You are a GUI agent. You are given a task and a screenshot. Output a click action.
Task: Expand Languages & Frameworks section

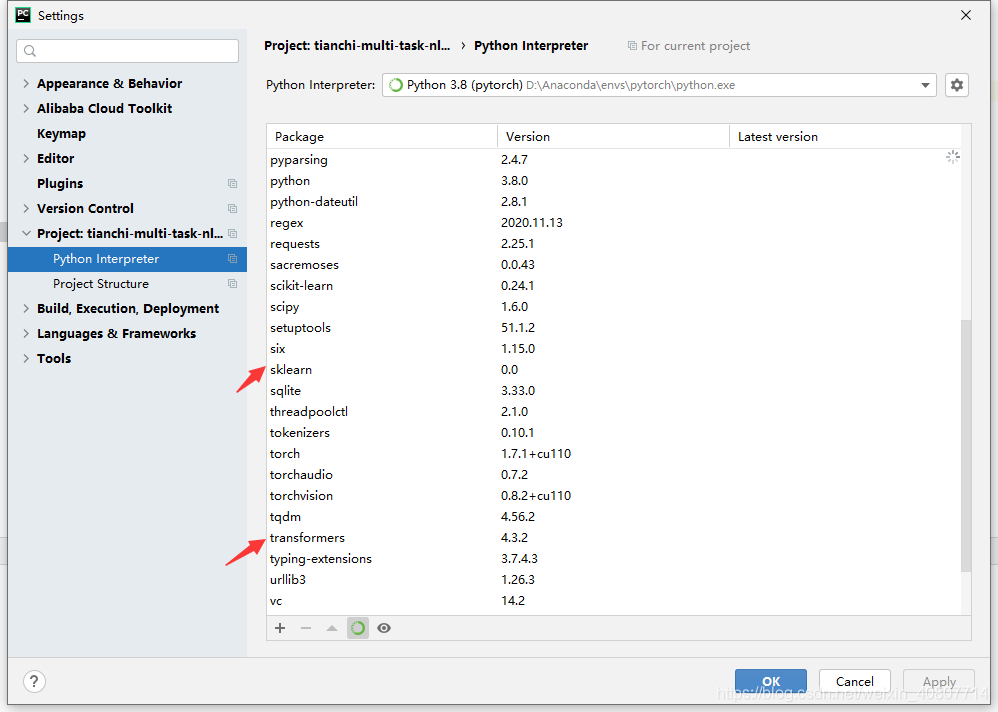click(25, 333)
